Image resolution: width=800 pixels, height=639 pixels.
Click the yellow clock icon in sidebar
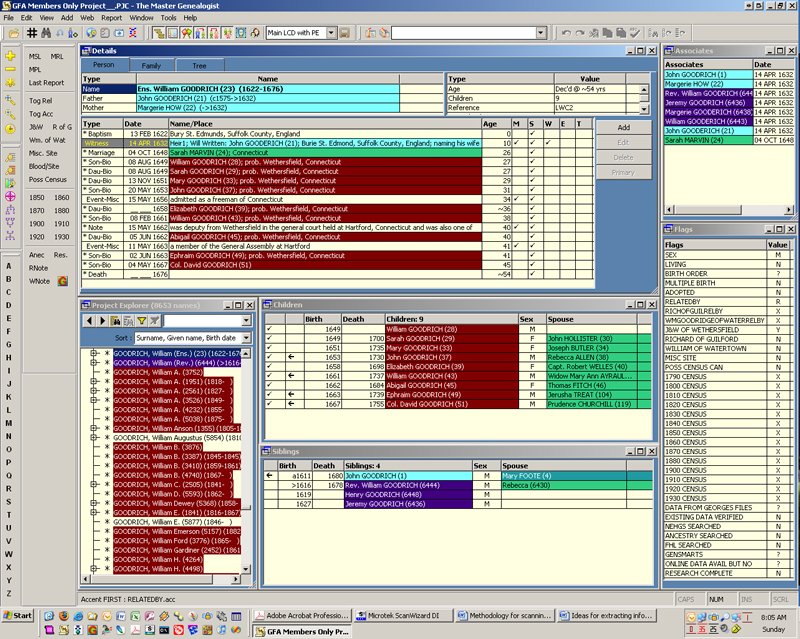tap(10, 129)
